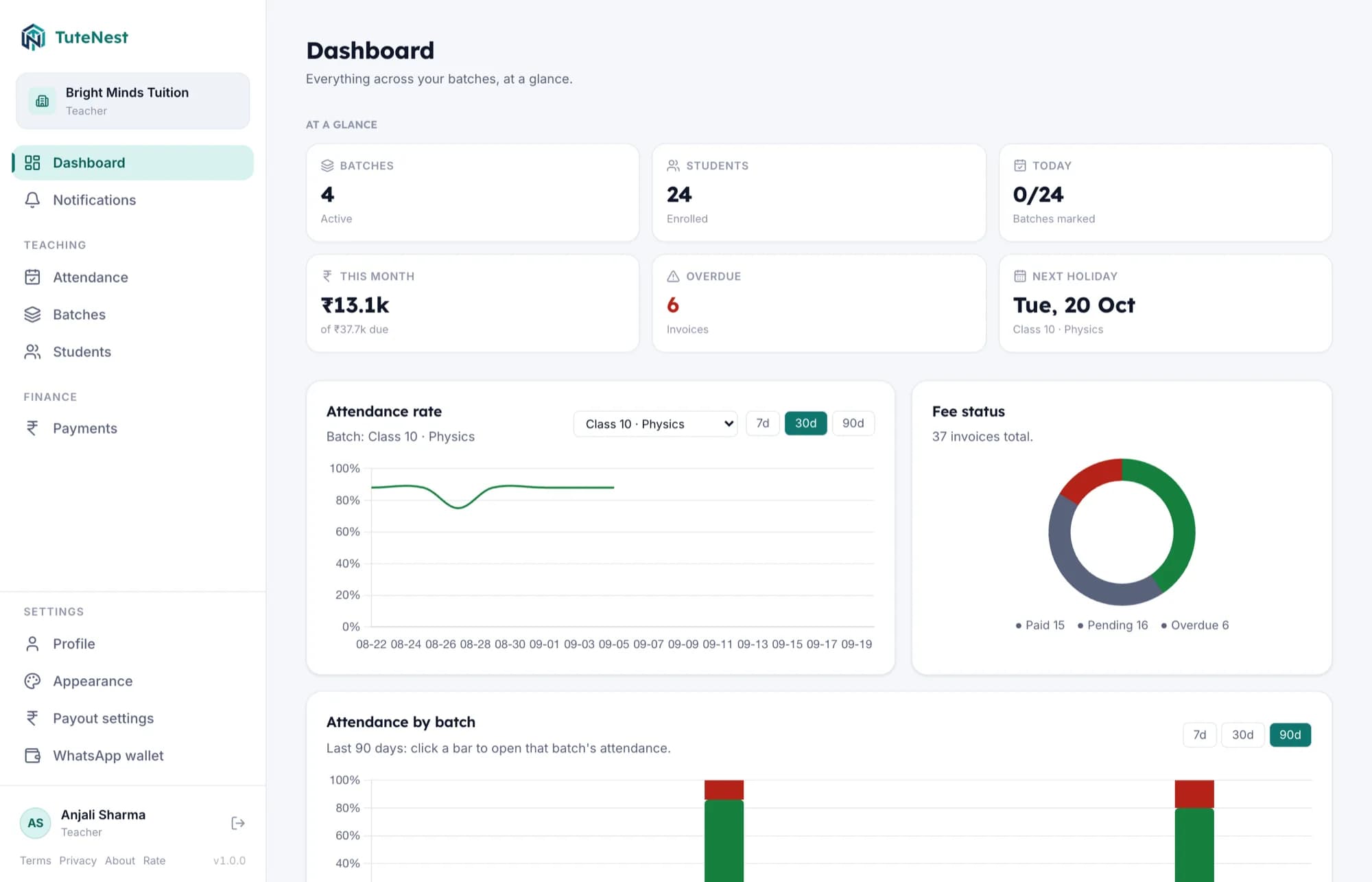Open the Bright Minds Tuition organization switcher
Image resolution: width=1372 pixels, height=882 pixels.
point(132,101)
